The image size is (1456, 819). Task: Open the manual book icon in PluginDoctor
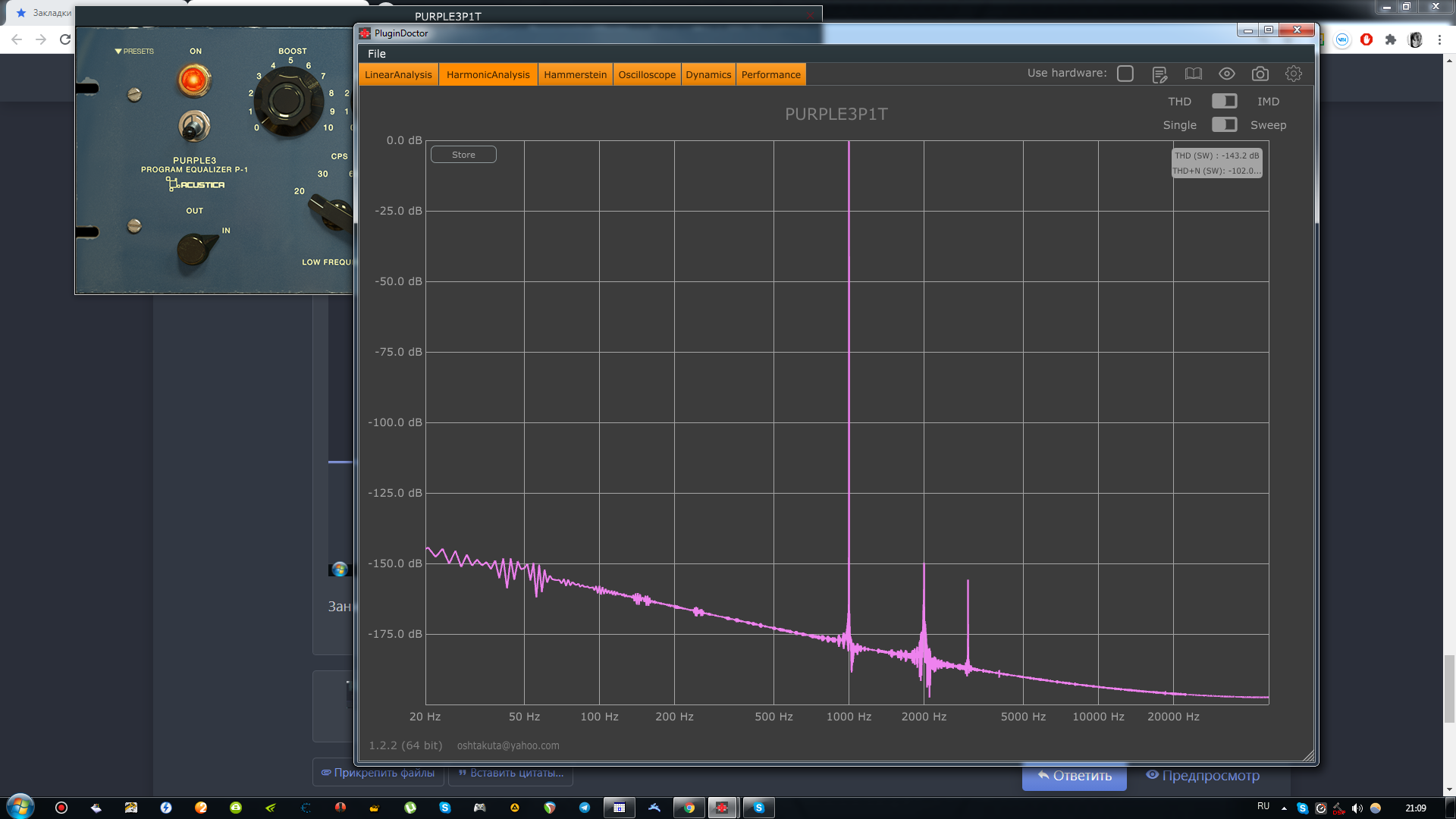click(x=1194, y=74)
